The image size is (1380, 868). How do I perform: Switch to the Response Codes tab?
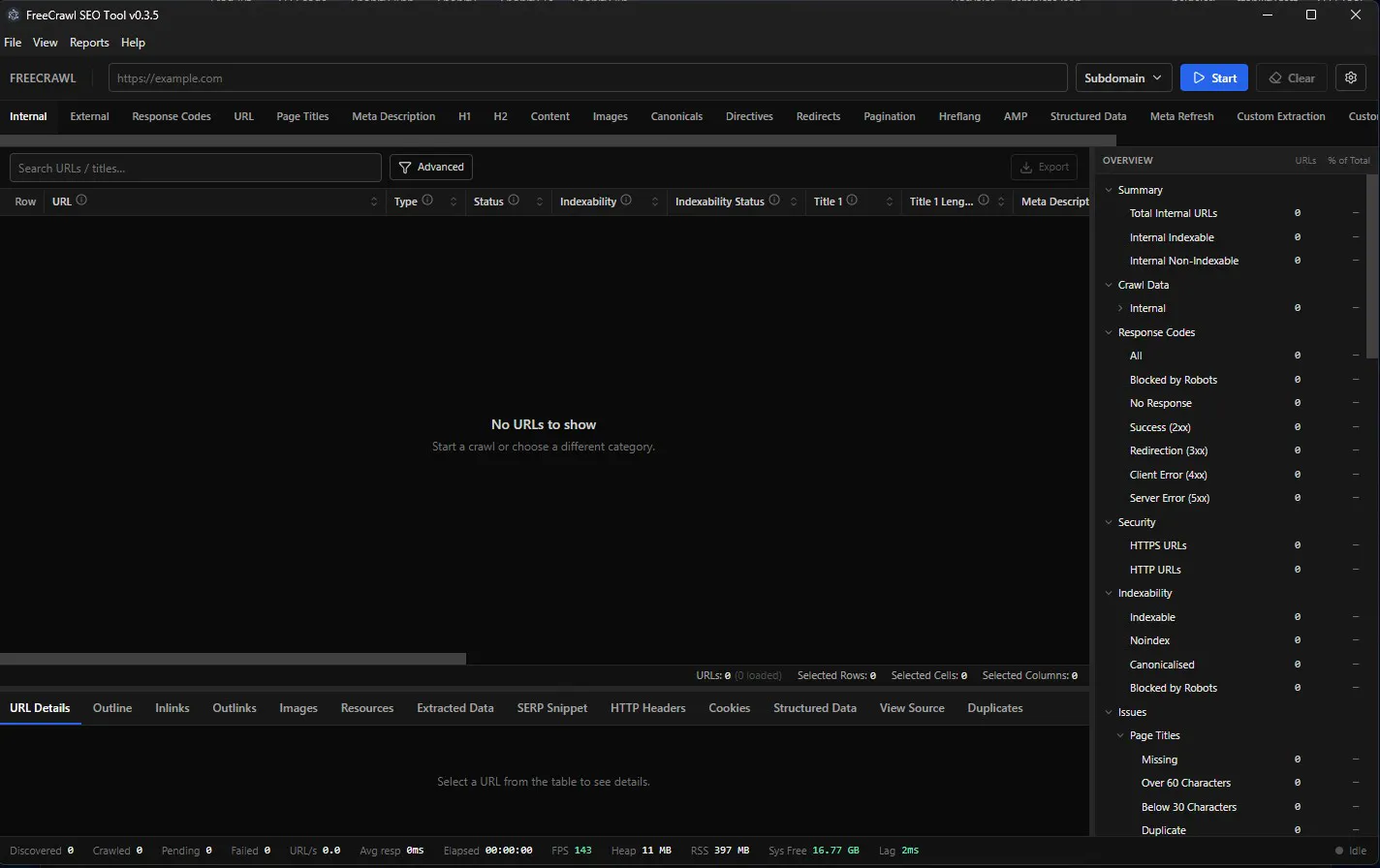click(172, 116)
